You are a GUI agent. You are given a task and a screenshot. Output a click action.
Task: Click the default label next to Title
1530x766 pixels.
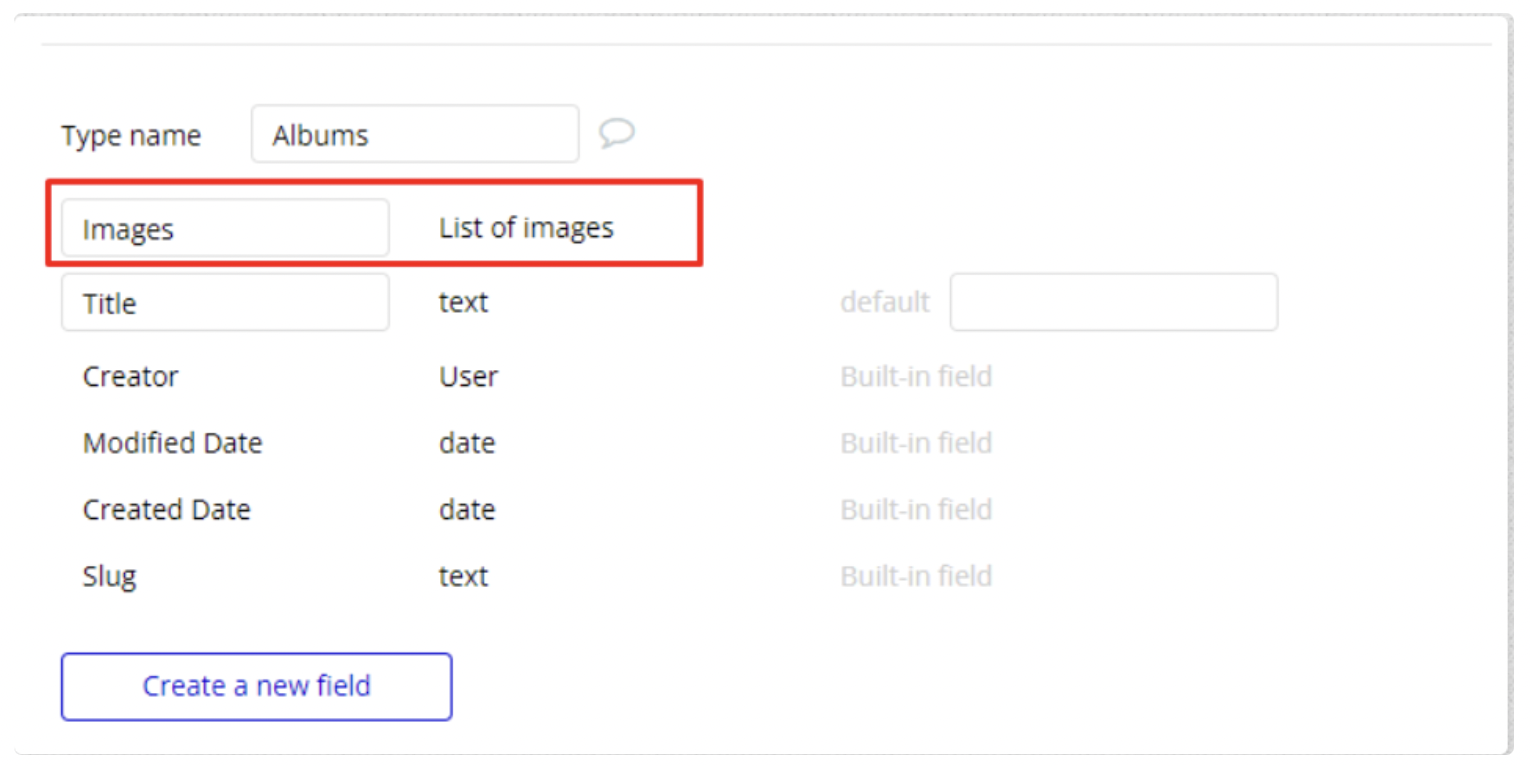(x=885, y=302)
